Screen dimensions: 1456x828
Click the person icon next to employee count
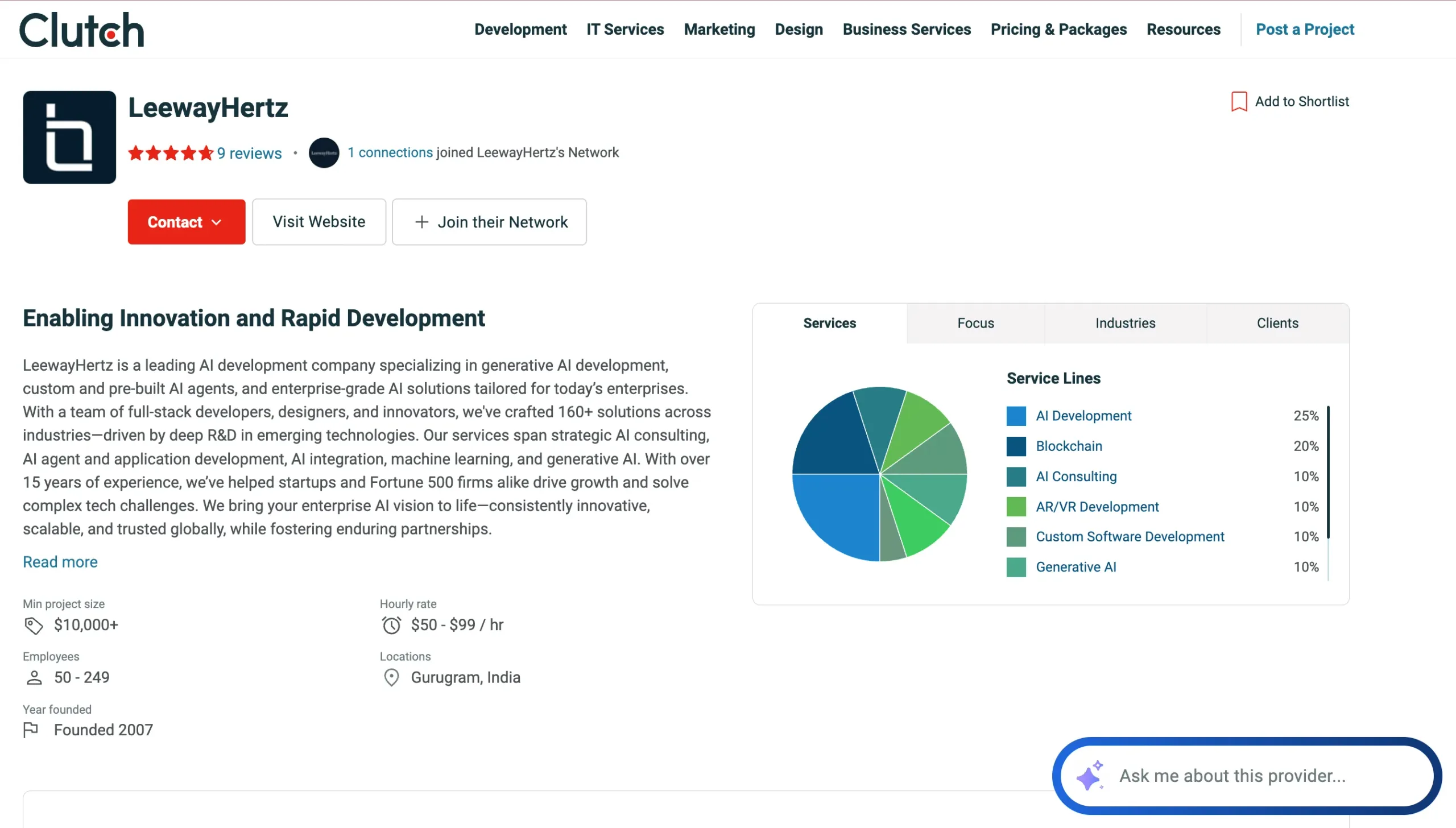[x=34, y=677]
